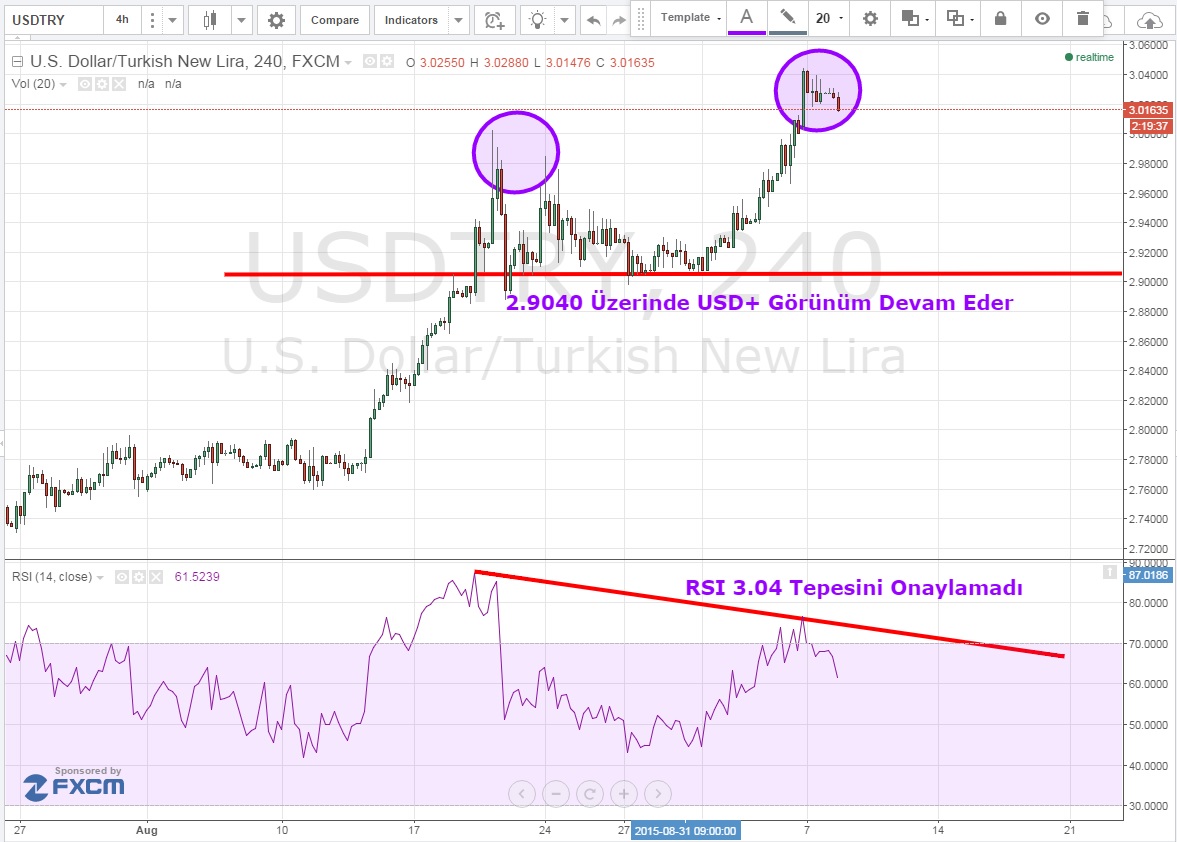Delete the drawing with trash icon

1083,18
